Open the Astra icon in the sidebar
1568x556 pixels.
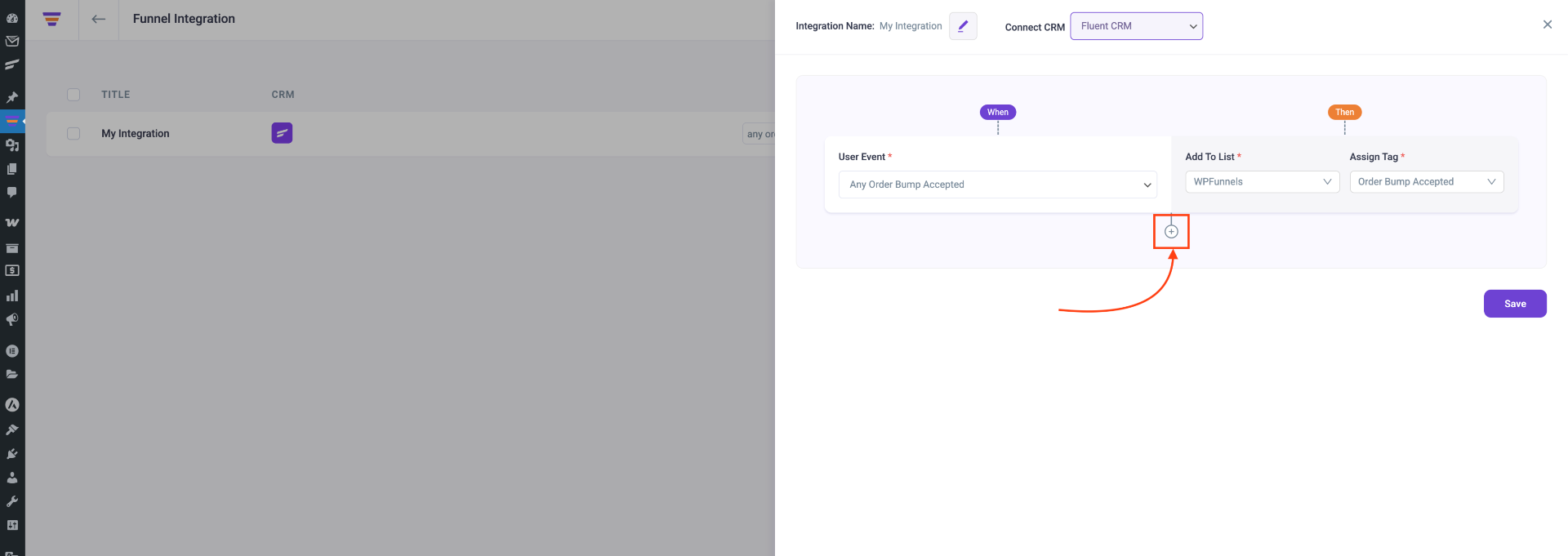pyautogui.click(x=12, y=404)
